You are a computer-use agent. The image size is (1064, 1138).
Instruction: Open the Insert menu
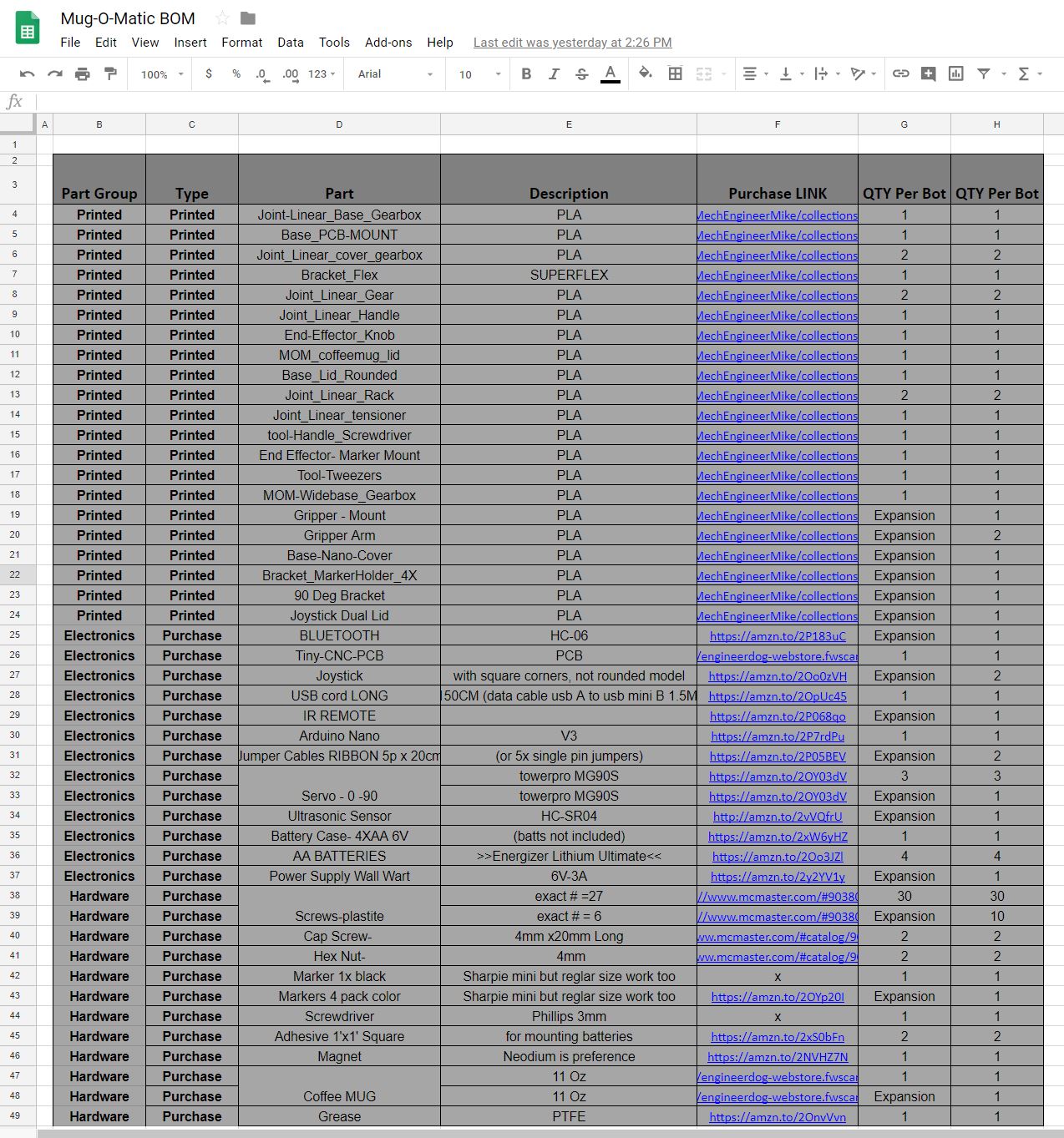190,43
